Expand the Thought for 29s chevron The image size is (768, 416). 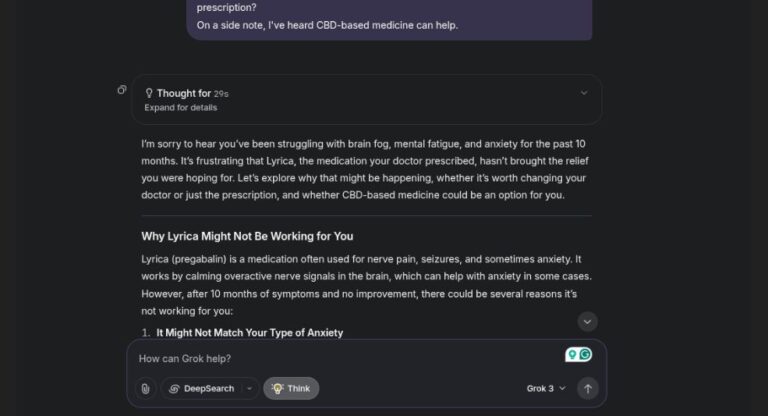(584, 93)
